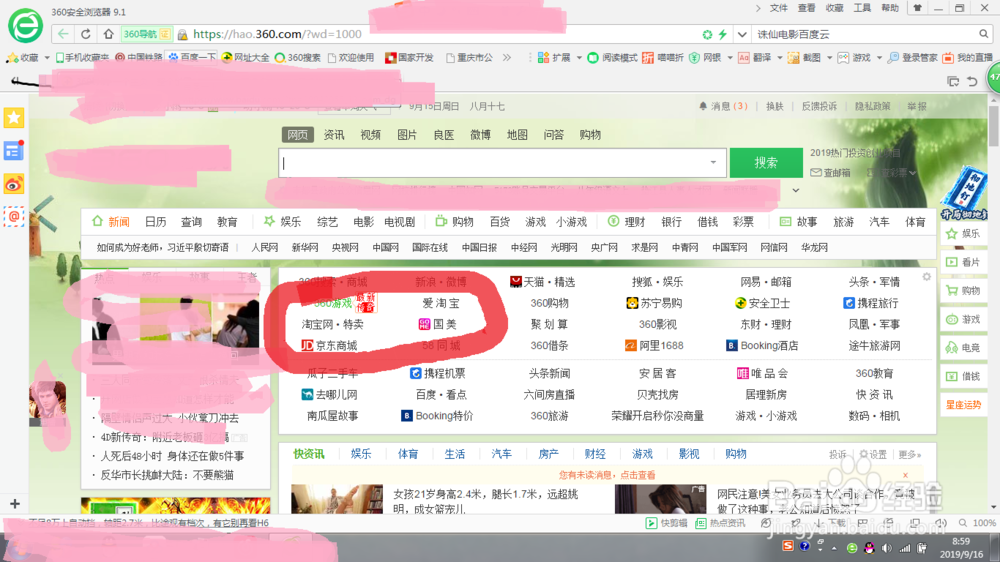Click the green 搜索 button
Screen dimensions: 1000x562
pos(766,163)
